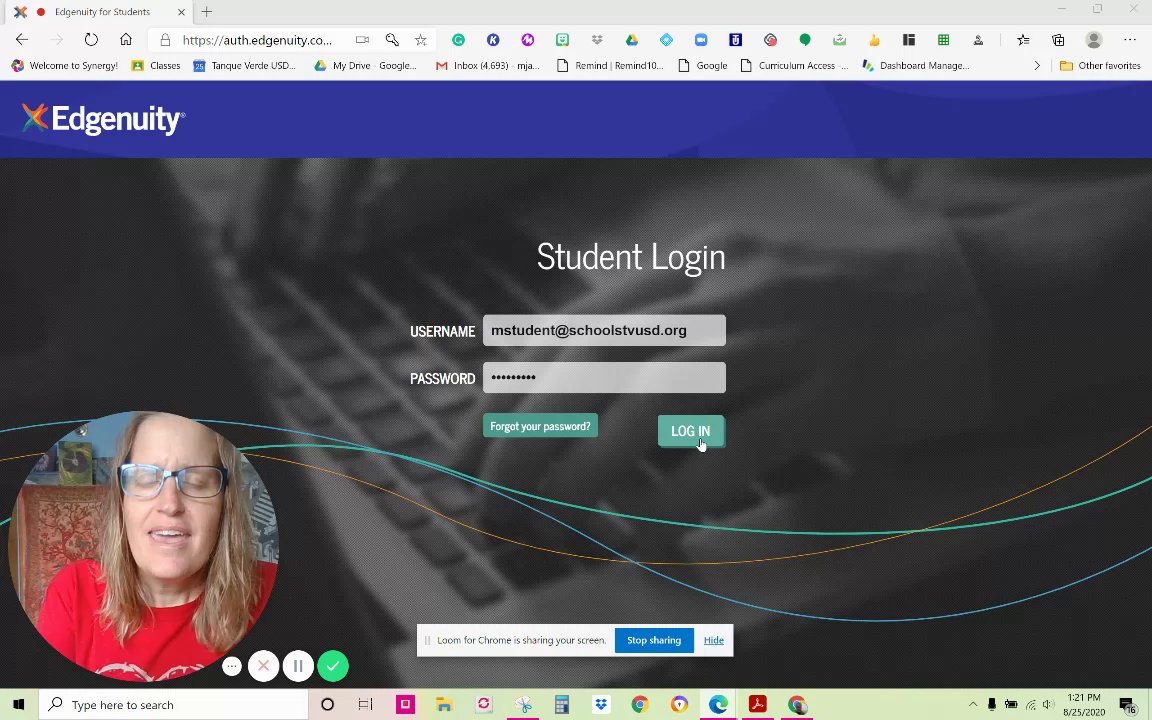Open Dropbox from the taskbar
1152x720 pixels.
tap(601, 705)
